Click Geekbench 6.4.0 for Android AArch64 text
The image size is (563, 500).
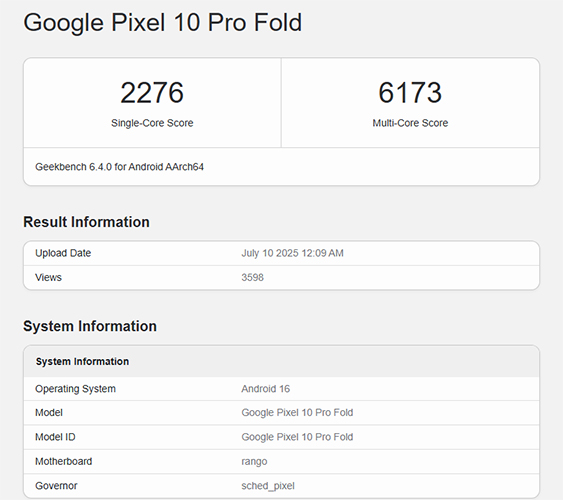(119, 167)
